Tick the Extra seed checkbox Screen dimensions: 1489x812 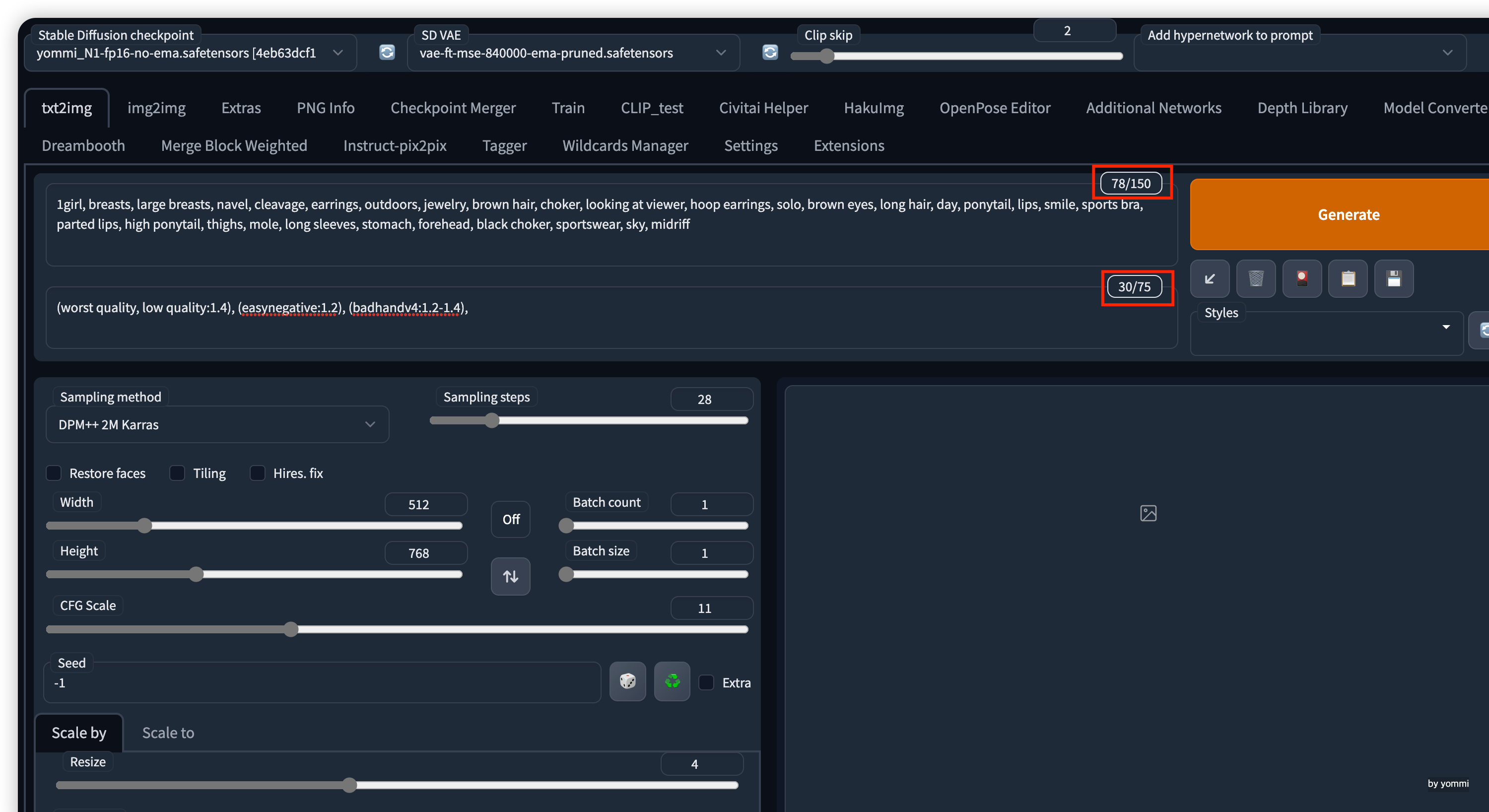pos(706,682)
